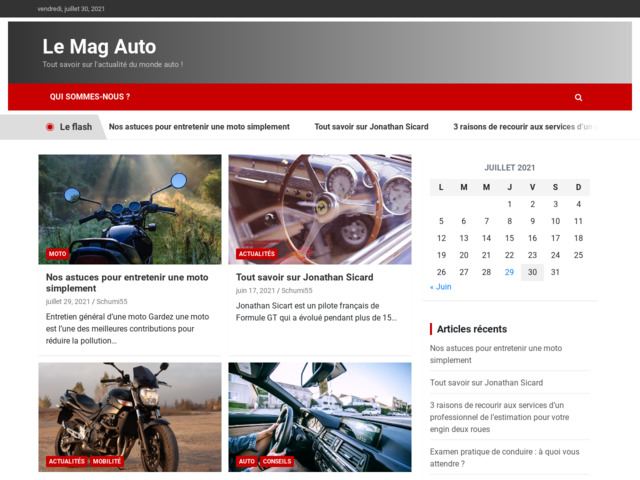This screenshot has height=480, width=640.
Task: Click date juin 17, 2021 under Sicard article
Action: click(256, 291)
